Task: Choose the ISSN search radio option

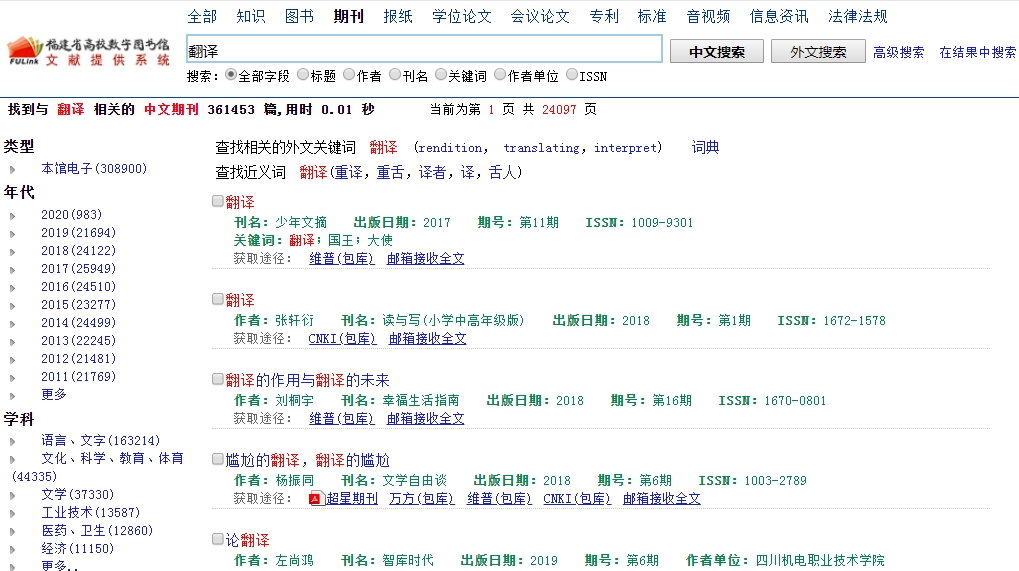Action: point(572,75)
